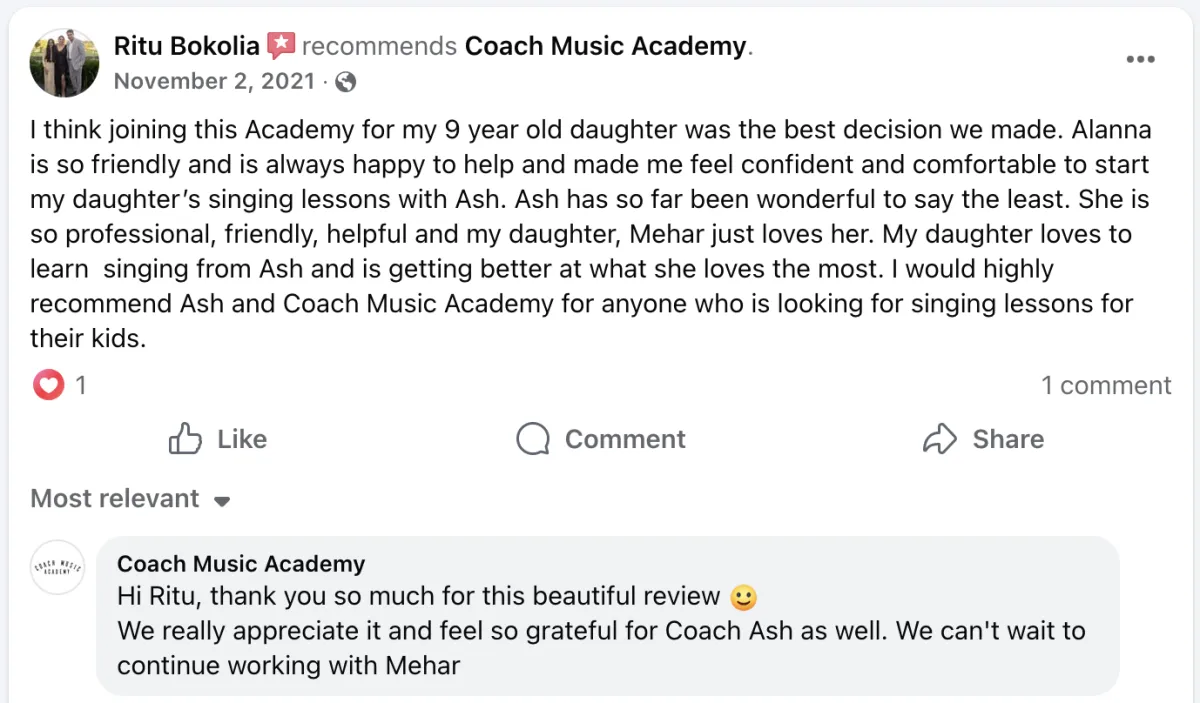This screenshot has height=703, width=1200.
Task: Click the Coach Music Academy commenter name
Action: pos(241,564)
